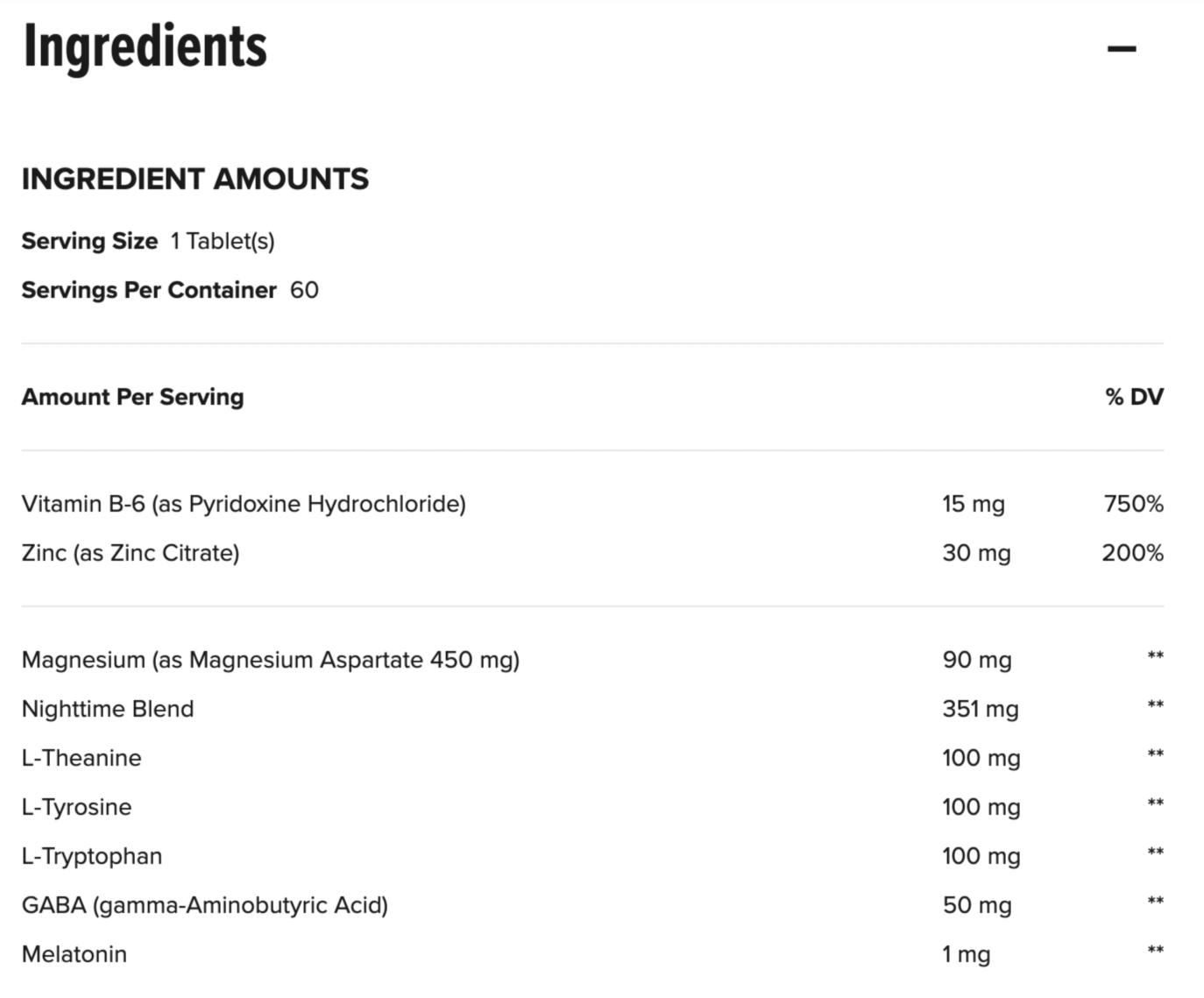
Task: Click the Servings Per Container label
Action: point(149,290)
